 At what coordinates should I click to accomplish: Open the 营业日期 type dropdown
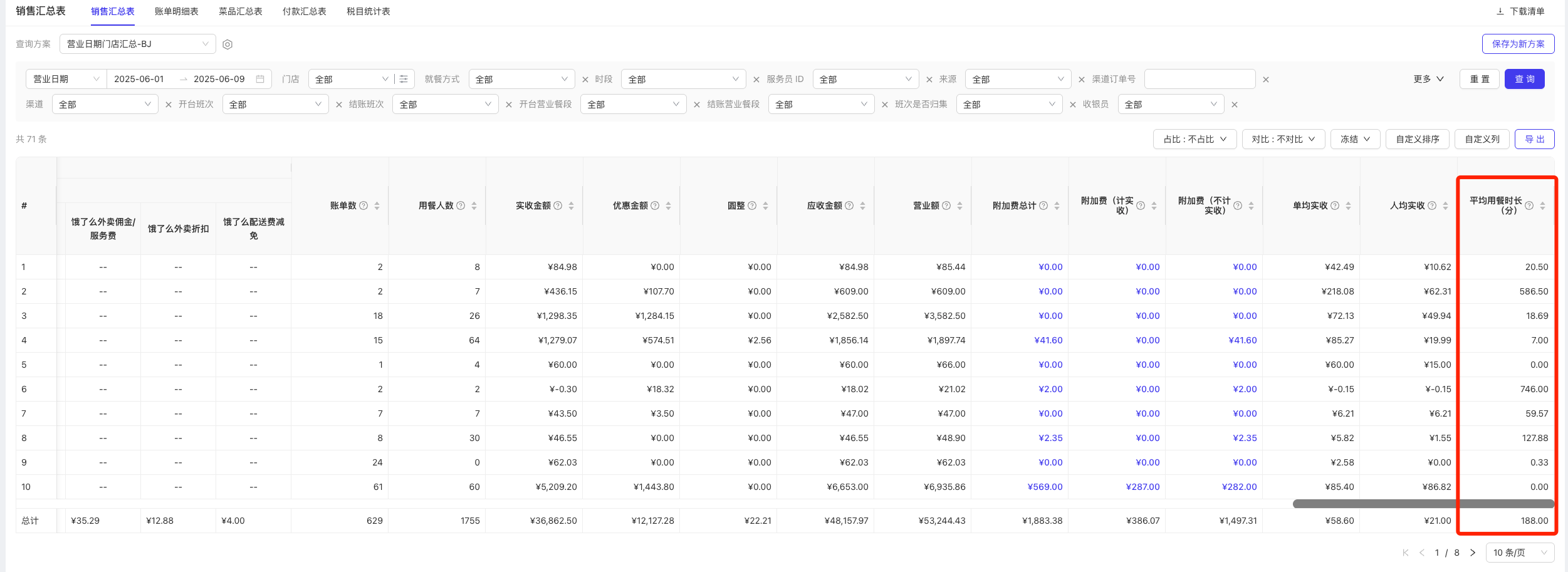pyautogui.click(x=66, y=79)
